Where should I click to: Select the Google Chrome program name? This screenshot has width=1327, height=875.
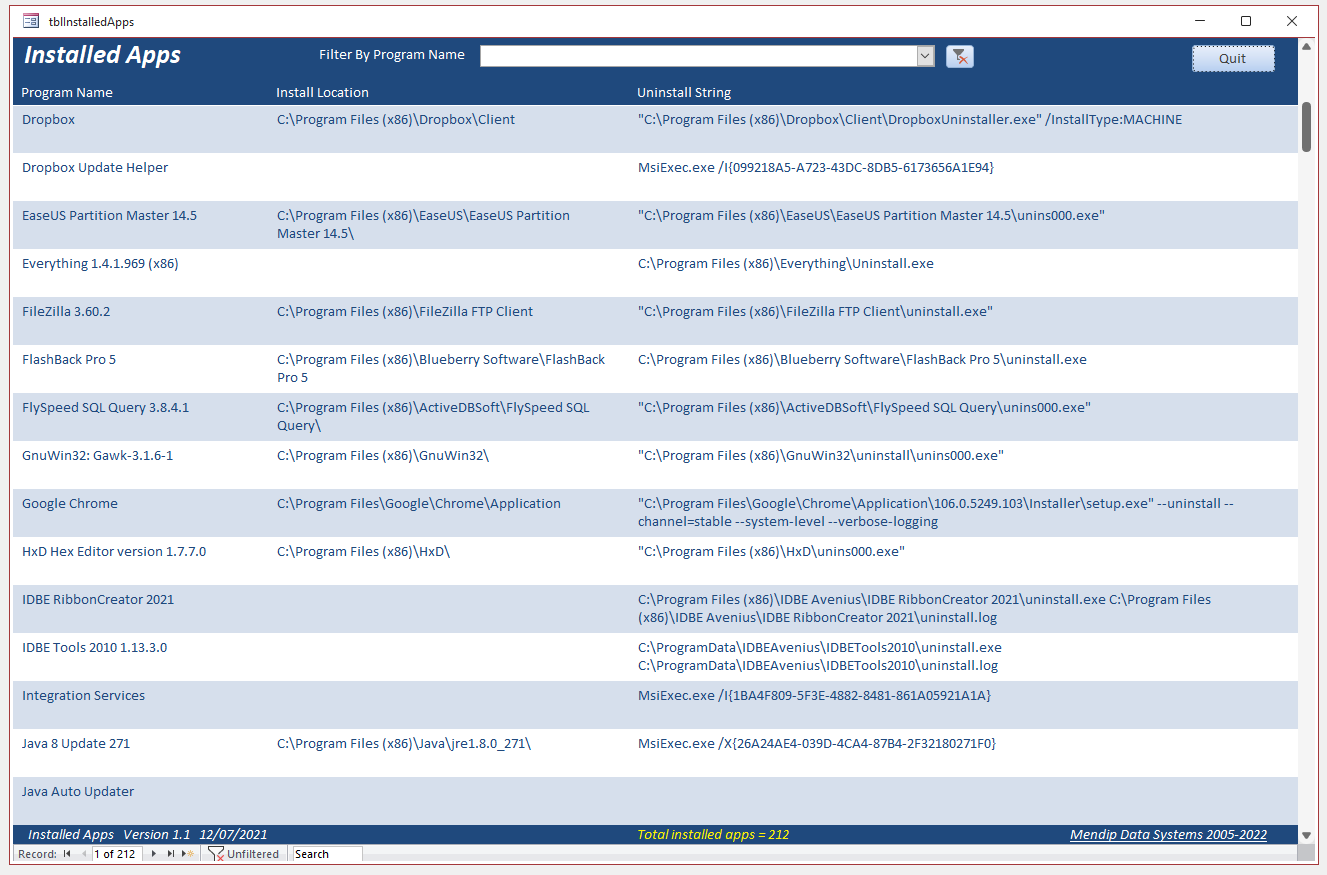tap(70, 503)
